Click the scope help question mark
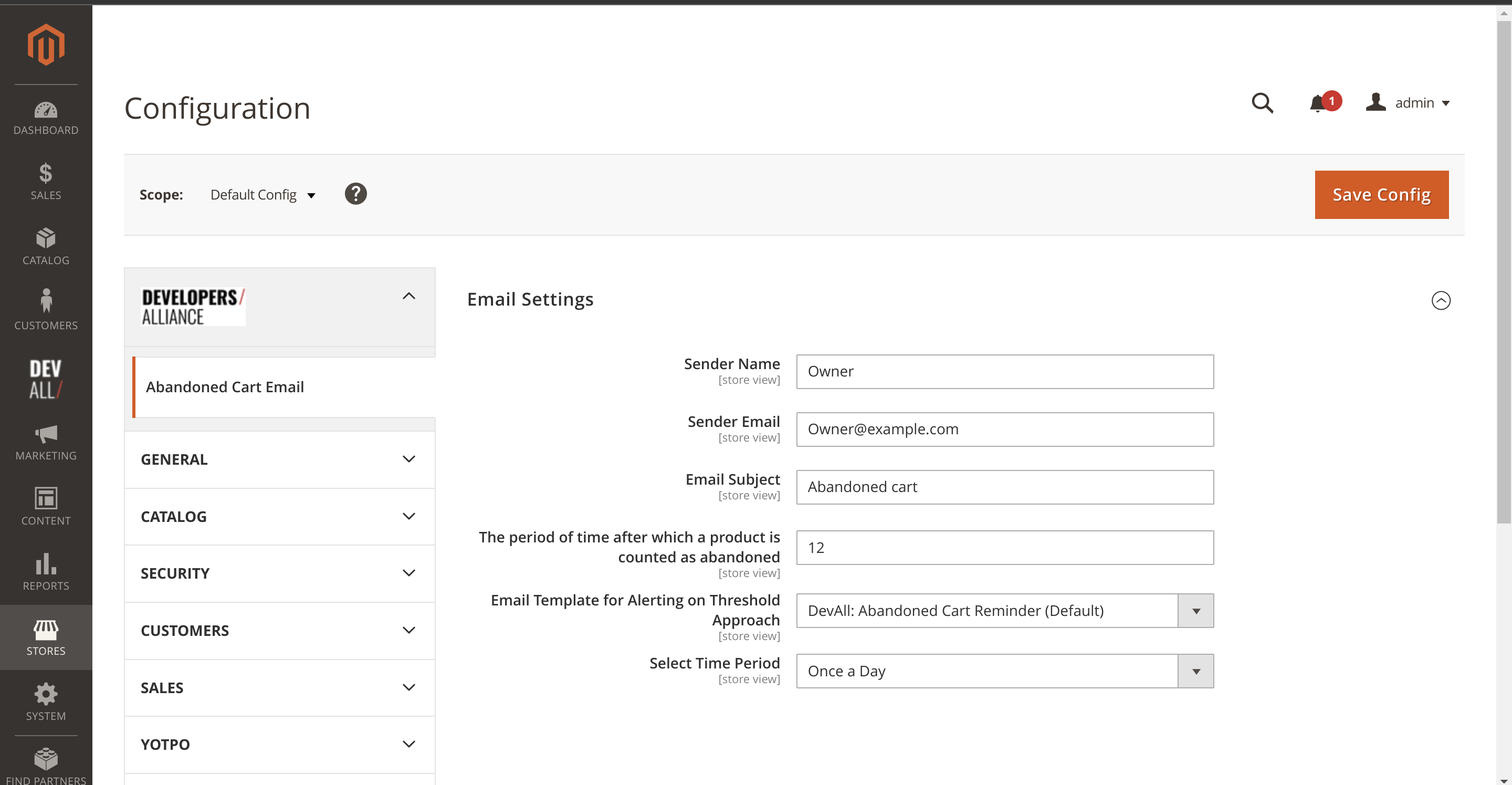The image size is (1512, 785). [356, 194]
